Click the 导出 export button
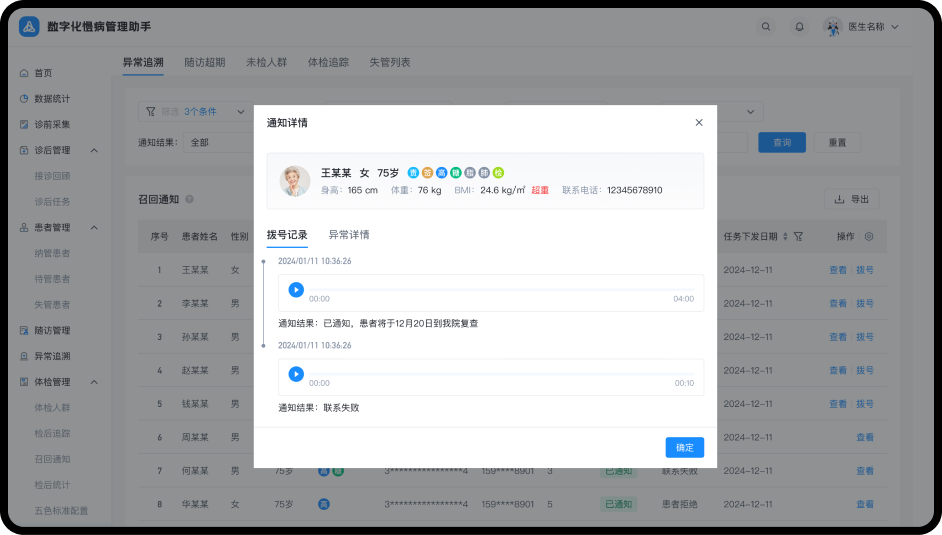 click(x=851, y=199)
